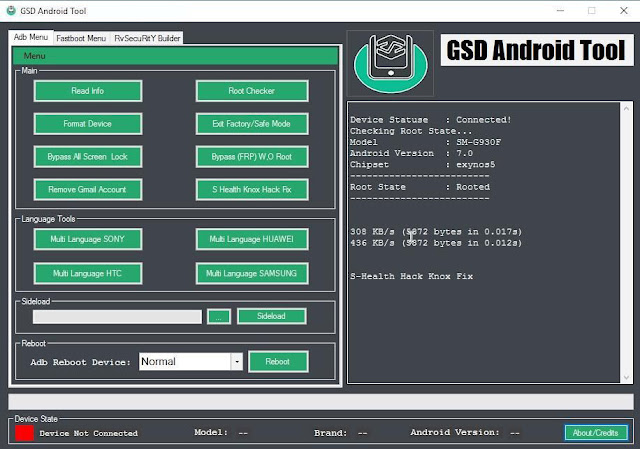Click the "Model:" status bar label
Viewport: 640px width, 449px height.
point(211,432)
